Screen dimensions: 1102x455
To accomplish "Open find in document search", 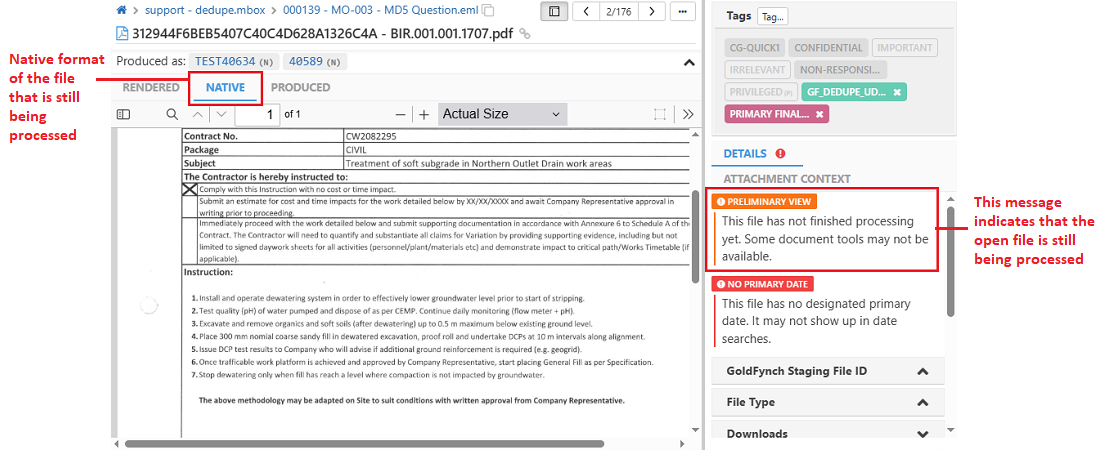I will click(x=172, y=114).
